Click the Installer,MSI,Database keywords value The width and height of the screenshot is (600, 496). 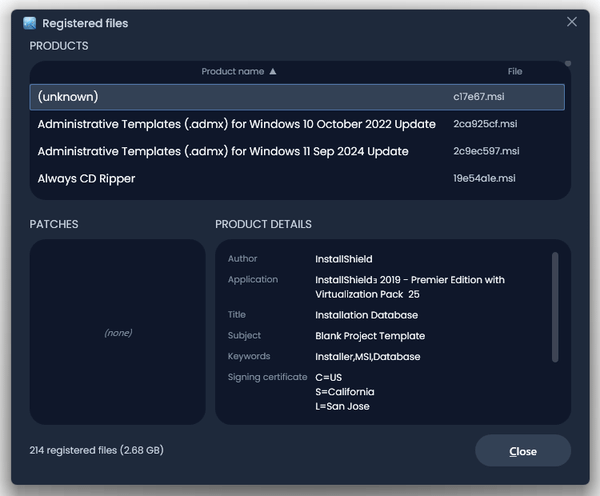point(367,357)
